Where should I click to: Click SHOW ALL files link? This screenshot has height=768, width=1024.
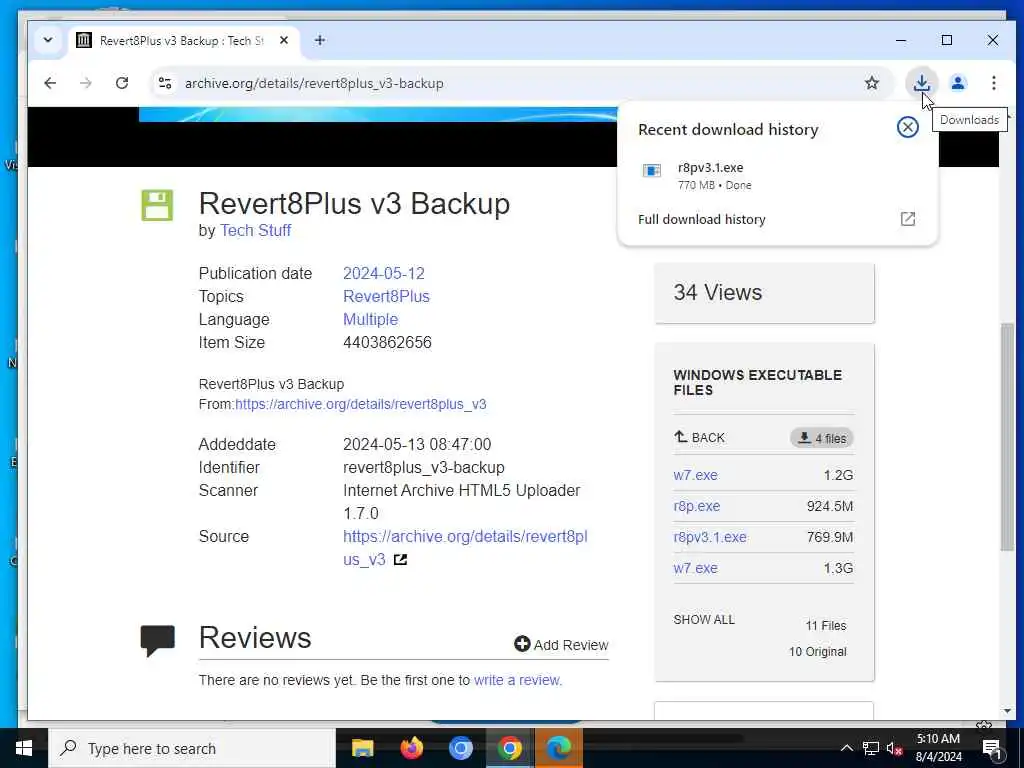tap(704, 620)
